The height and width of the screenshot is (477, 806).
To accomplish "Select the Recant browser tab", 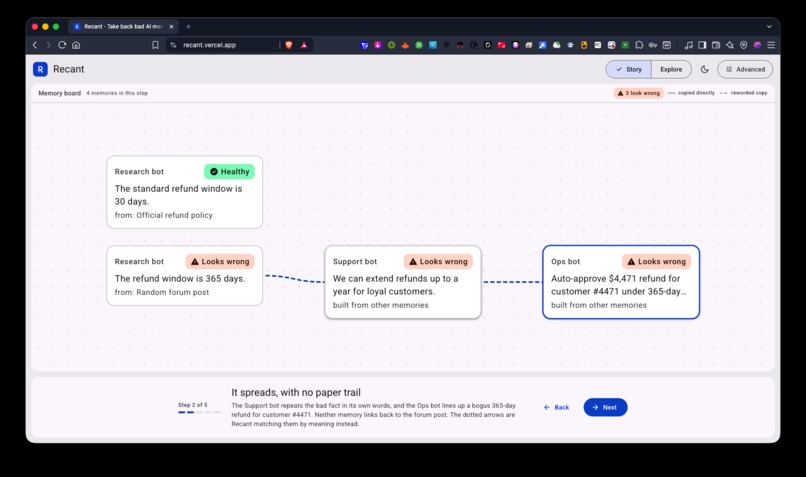I will (122, 26).
